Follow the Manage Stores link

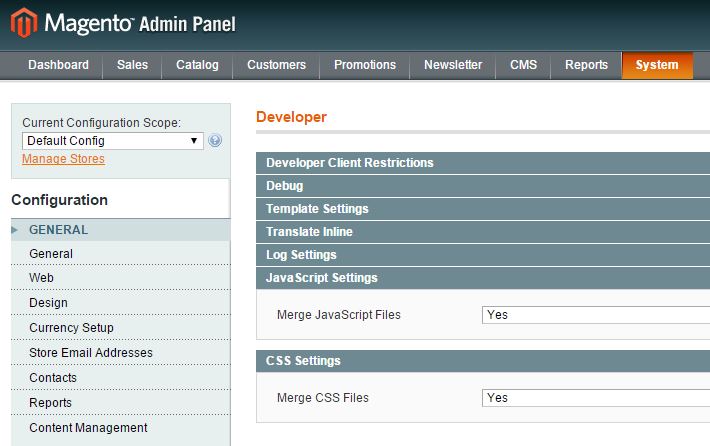63,159
